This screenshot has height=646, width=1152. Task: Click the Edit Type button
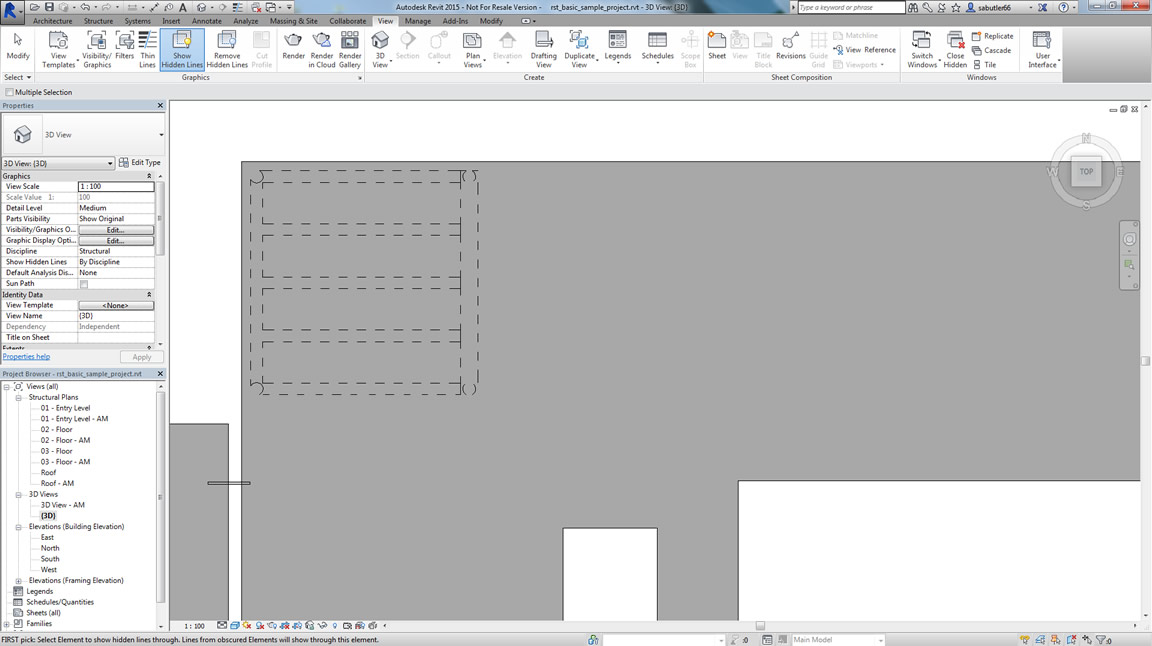point(139,162)
